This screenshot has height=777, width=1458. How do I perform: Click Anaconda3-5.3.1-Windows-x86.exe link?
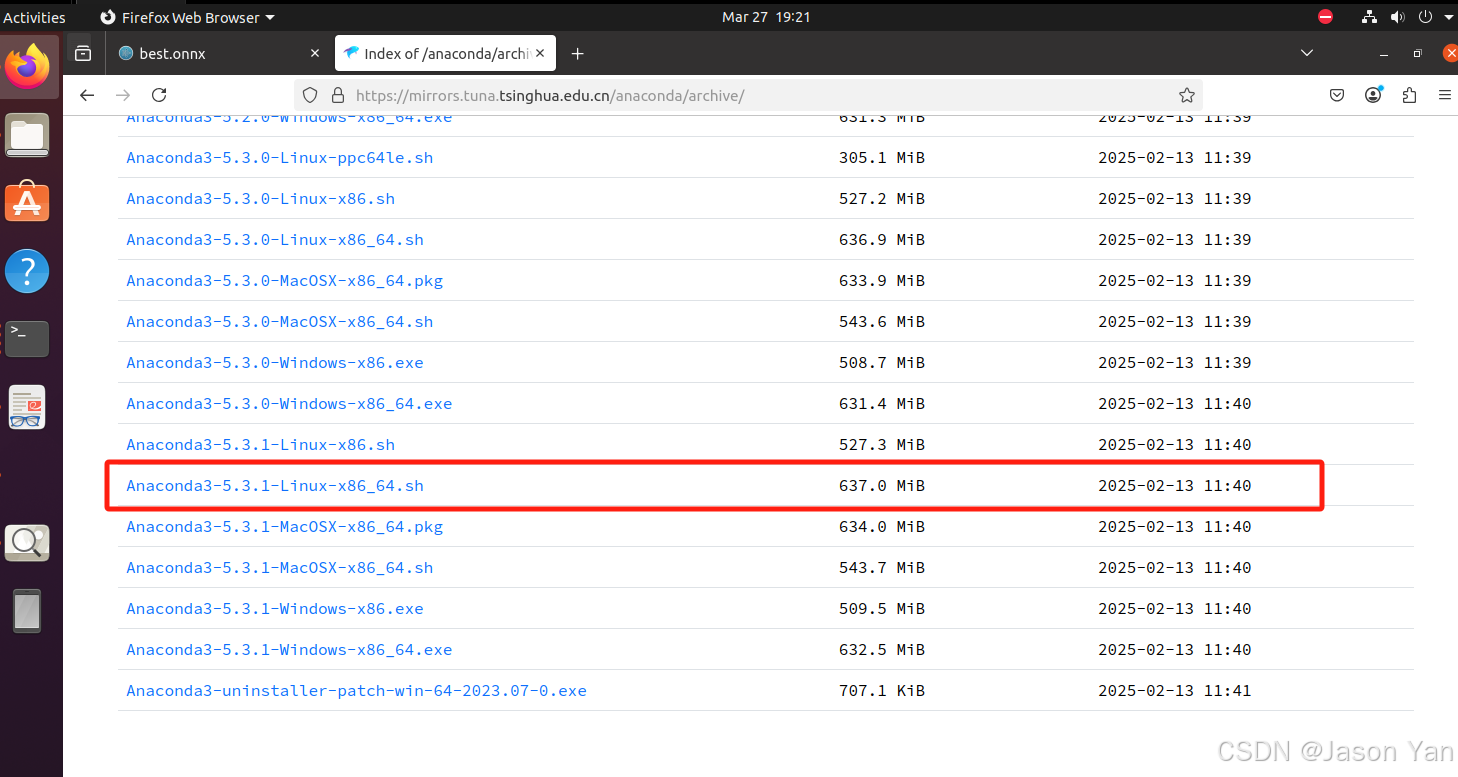[x=275, y=609]
